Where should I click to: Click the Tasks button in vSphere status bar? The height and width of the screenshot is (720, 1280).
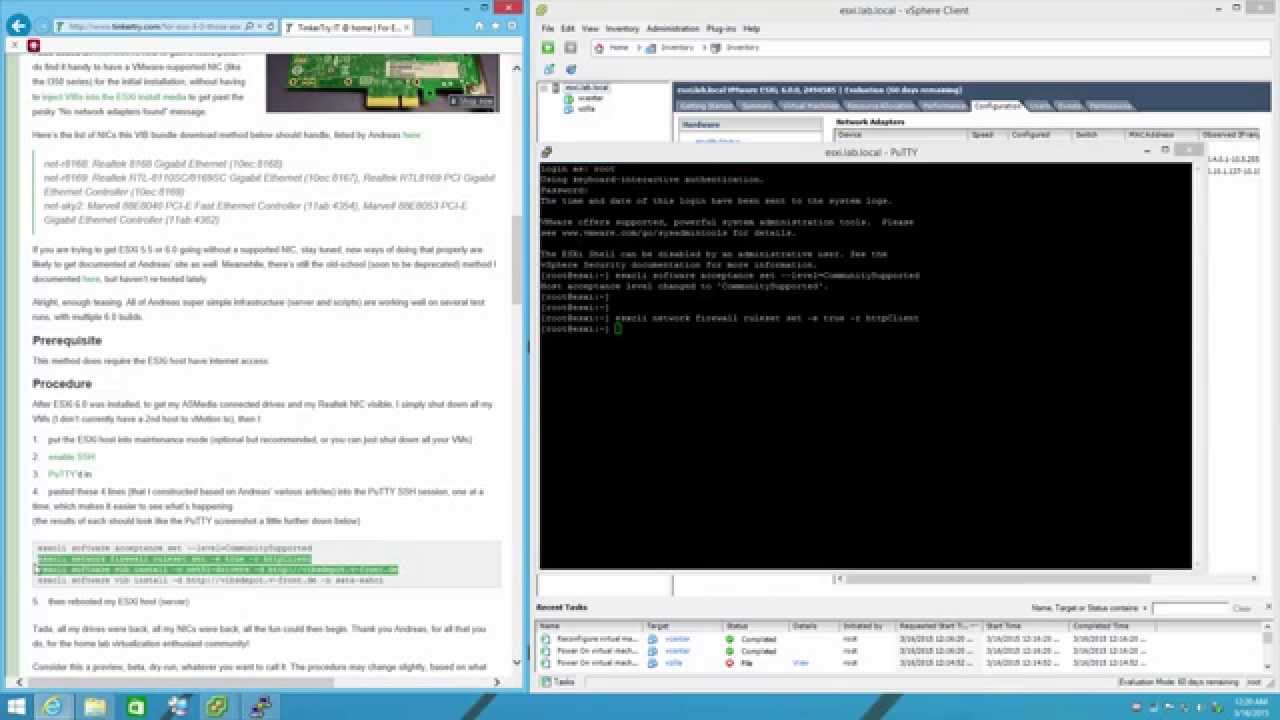click(558, 682)
